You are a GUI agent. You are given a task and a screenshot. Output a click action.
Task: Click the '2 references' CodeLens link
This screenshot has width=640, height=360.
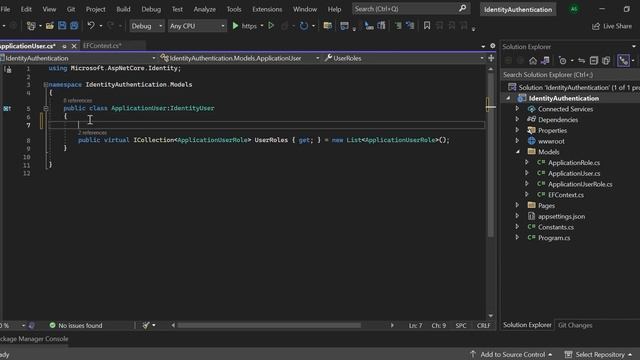(x=92, y=133)
